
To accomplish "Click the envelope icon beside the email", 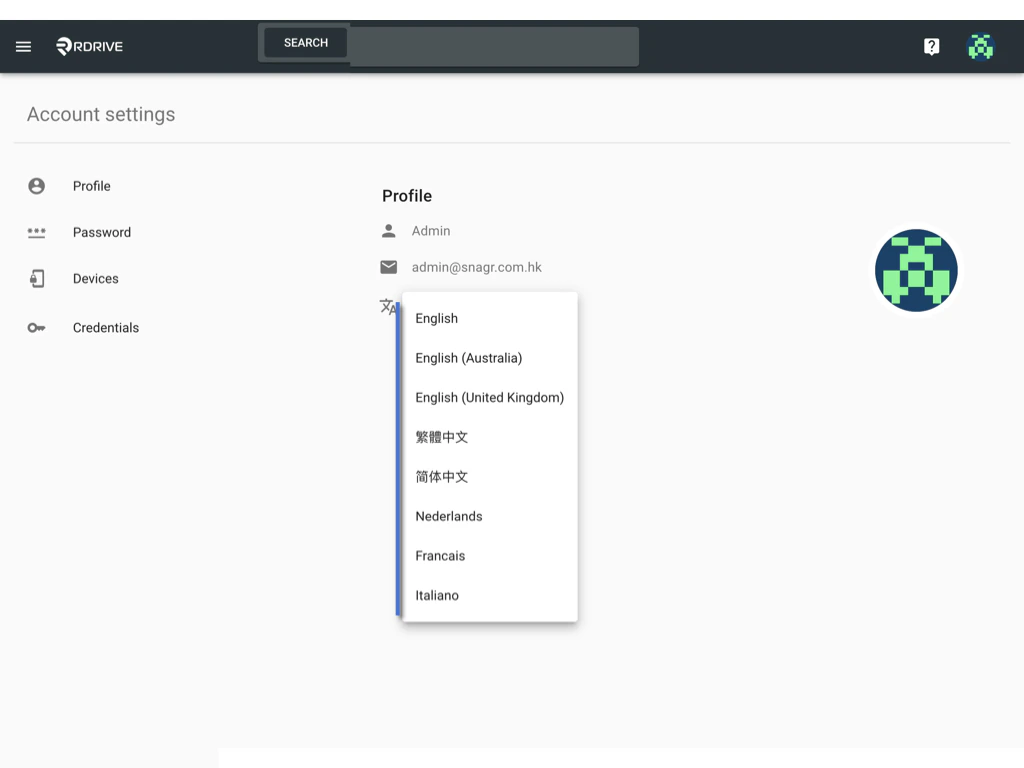I will click(389, 267).
